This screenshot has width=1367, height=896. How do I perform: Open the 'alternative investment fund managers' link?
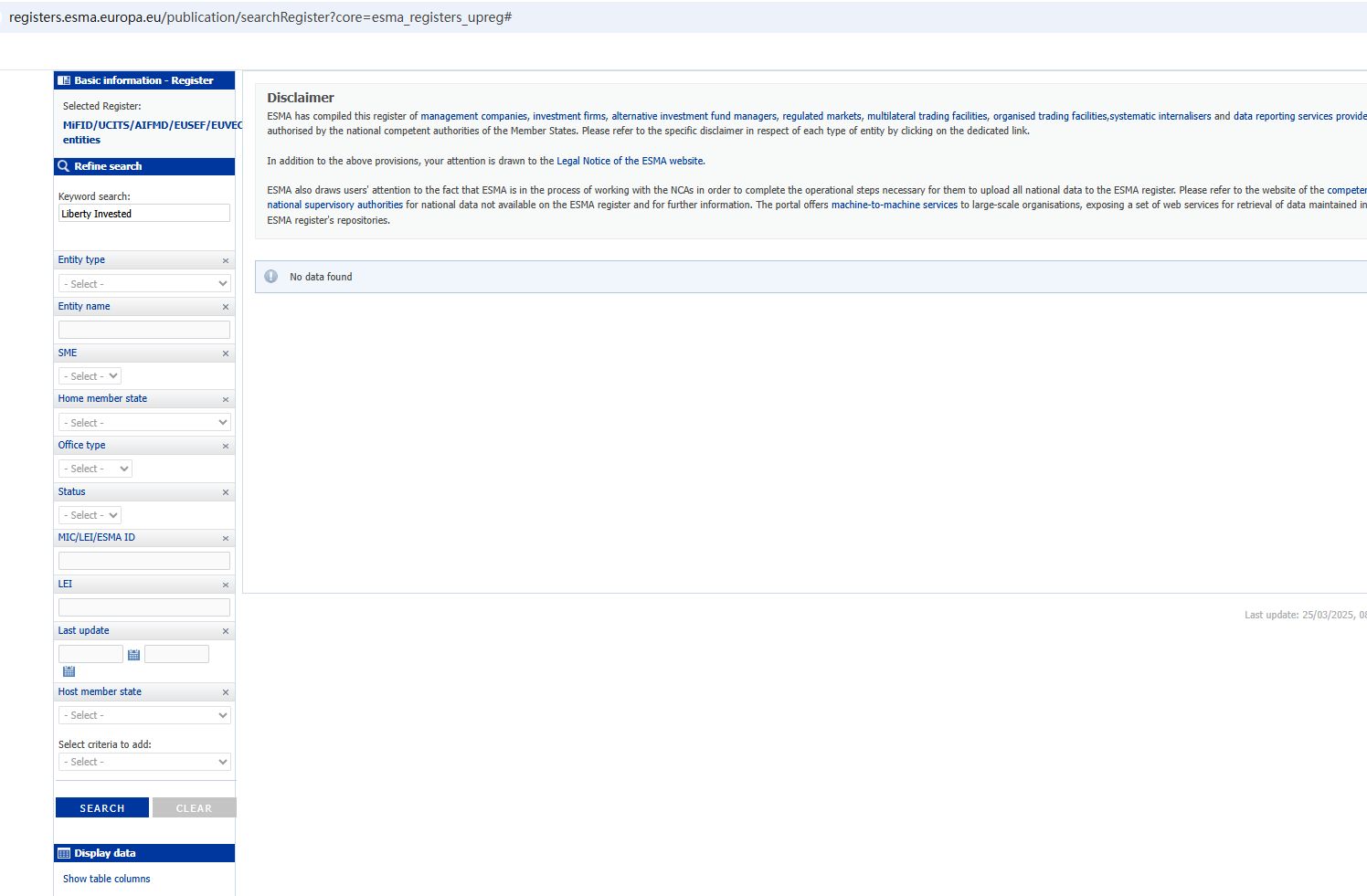tap(694, 116)
